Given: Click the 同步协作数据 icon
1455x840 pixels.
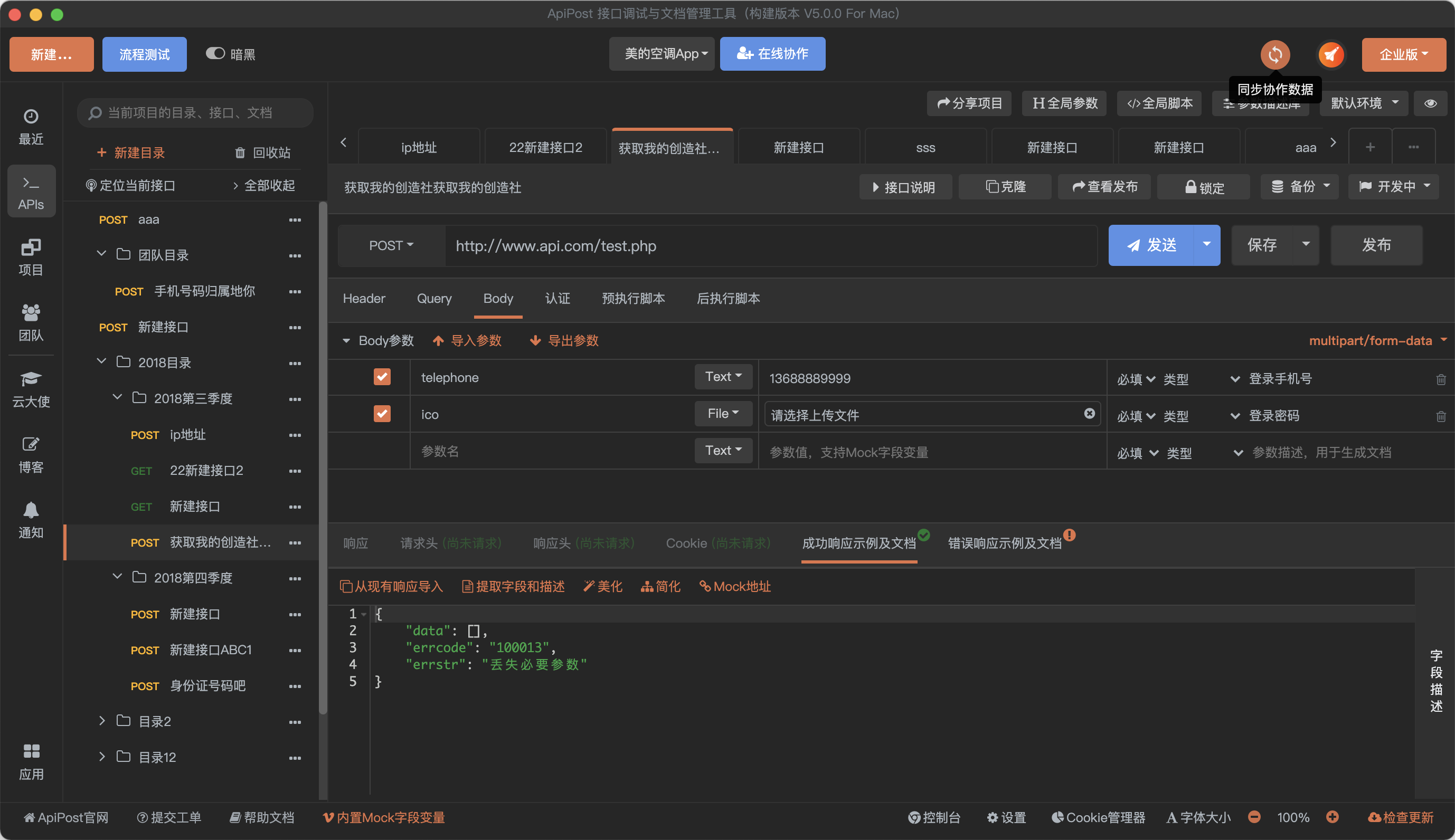Looking at the screenshot, I should (x=1276, y=54).
